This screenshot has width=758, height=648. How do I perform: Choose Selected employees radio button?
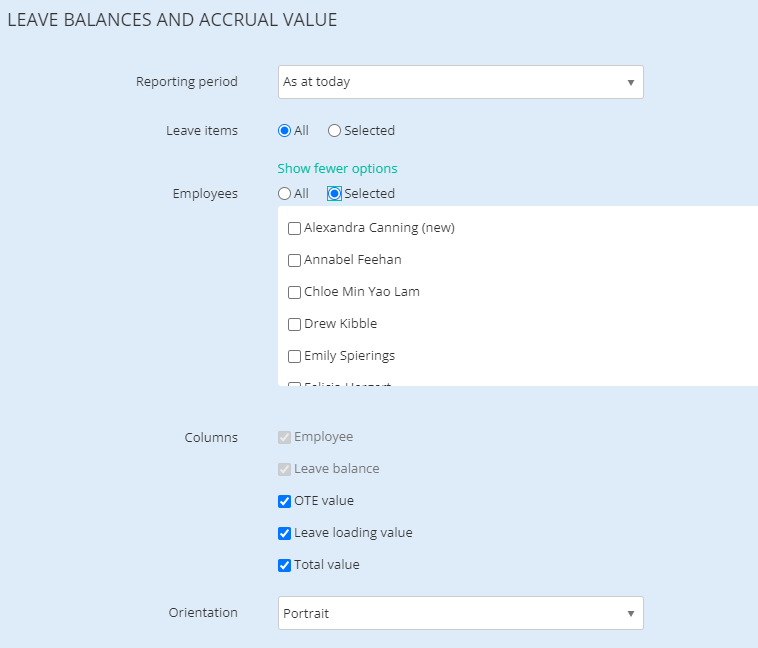335,194
